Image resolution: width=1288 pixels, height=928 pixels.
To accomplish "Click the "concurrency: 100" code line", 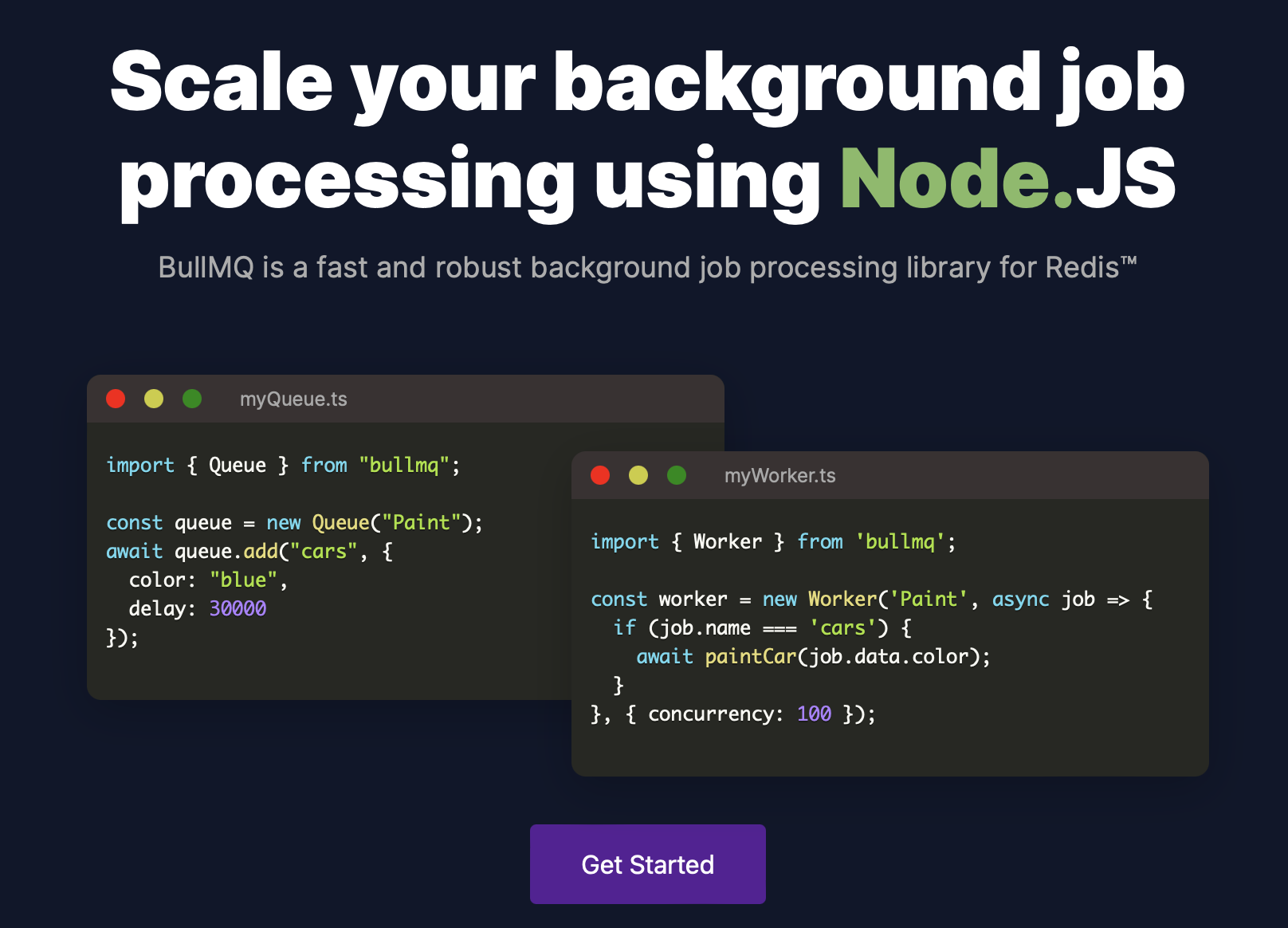I will 733,714.
